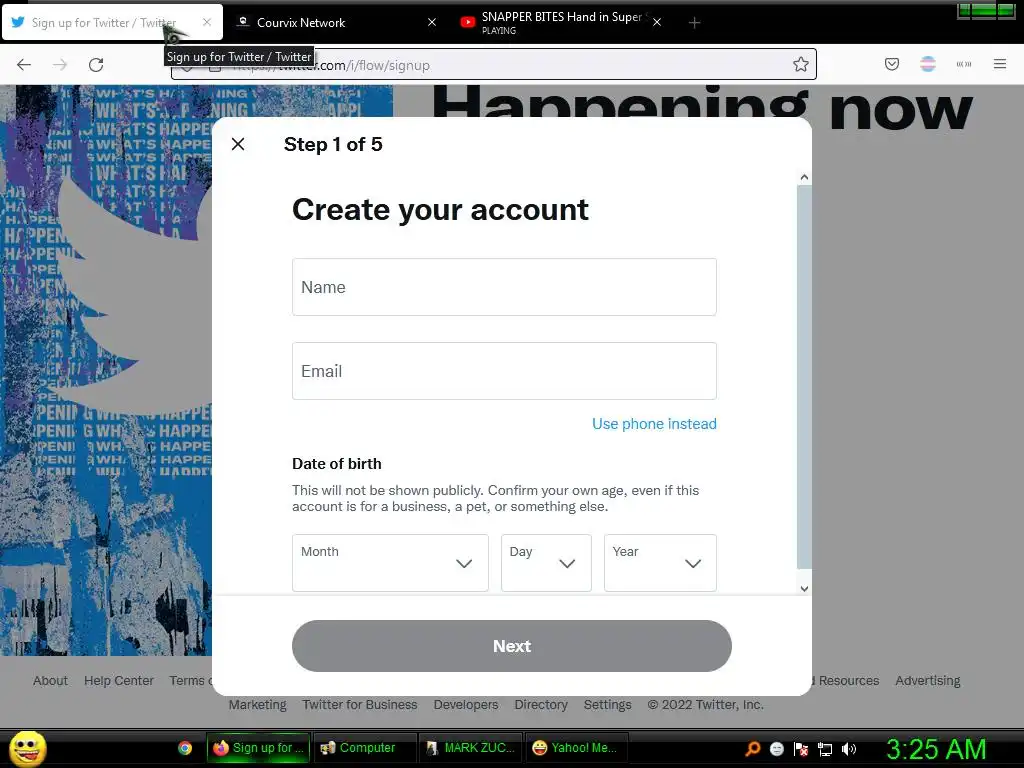Open the Marketing footer link
The width and height of the screenshot is (1024, 768).
[x=257, y=705]
